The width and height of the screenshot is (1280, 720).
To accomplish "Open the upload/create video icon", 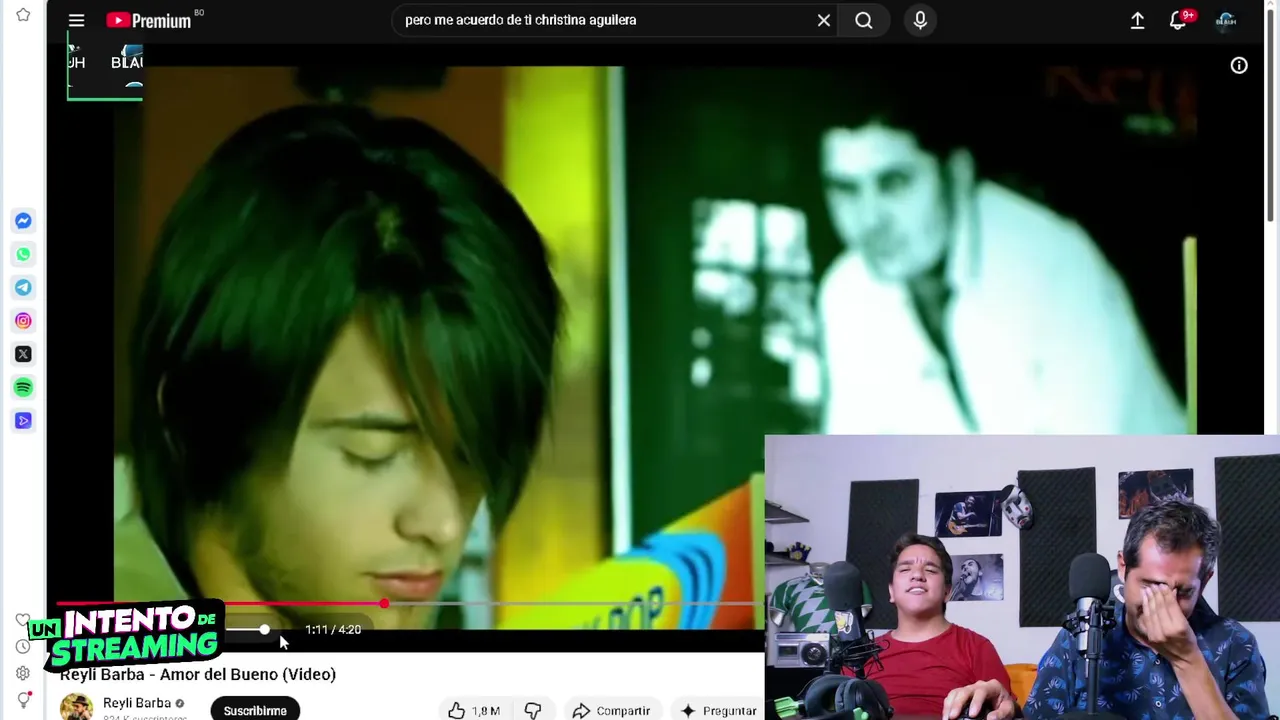I will (1137, 20).
